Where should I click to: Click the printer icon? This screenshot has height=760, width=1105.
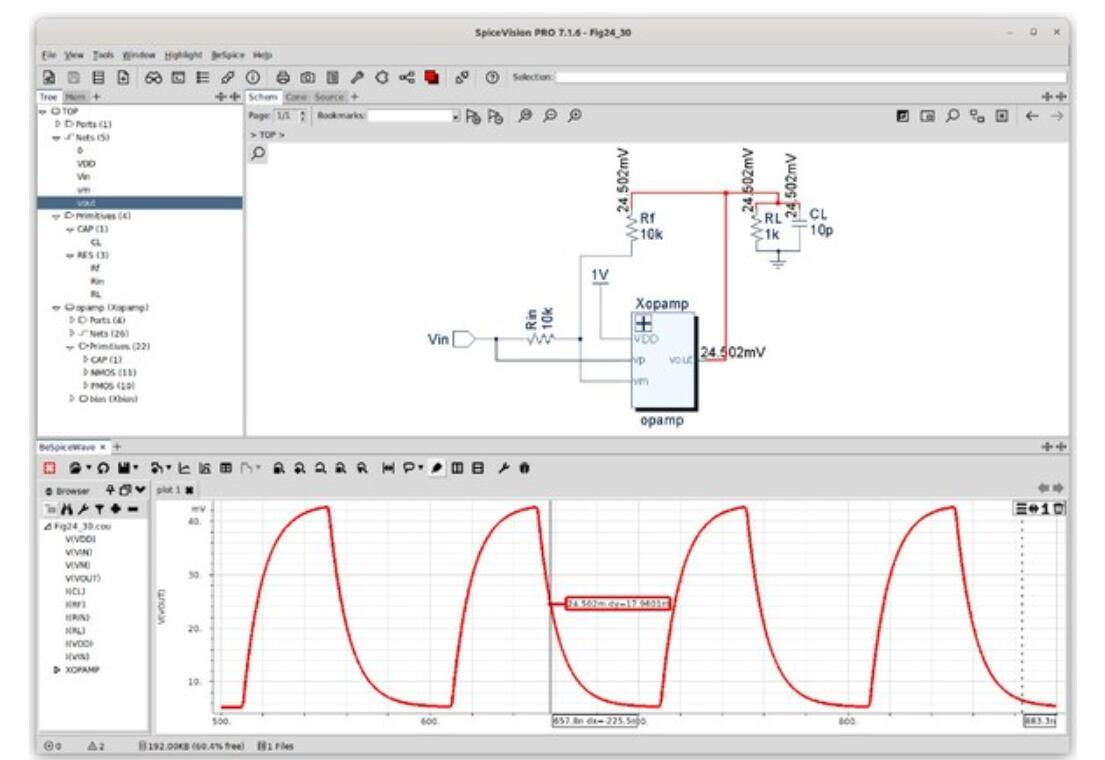283,78
